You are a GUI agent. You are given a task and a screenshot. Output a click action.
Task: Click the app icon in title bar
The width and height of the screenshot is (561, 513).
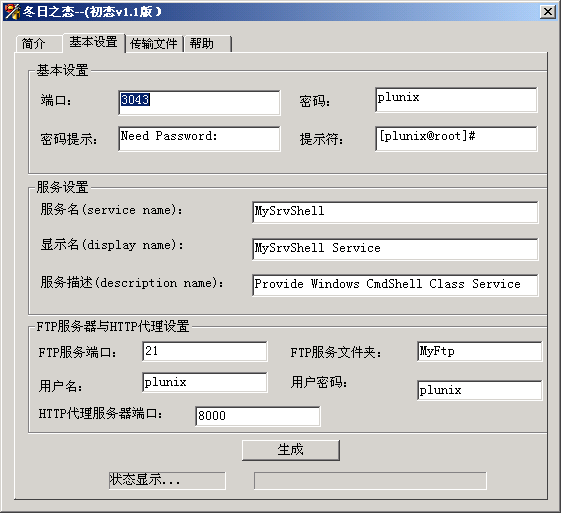[x=12, y=12]
